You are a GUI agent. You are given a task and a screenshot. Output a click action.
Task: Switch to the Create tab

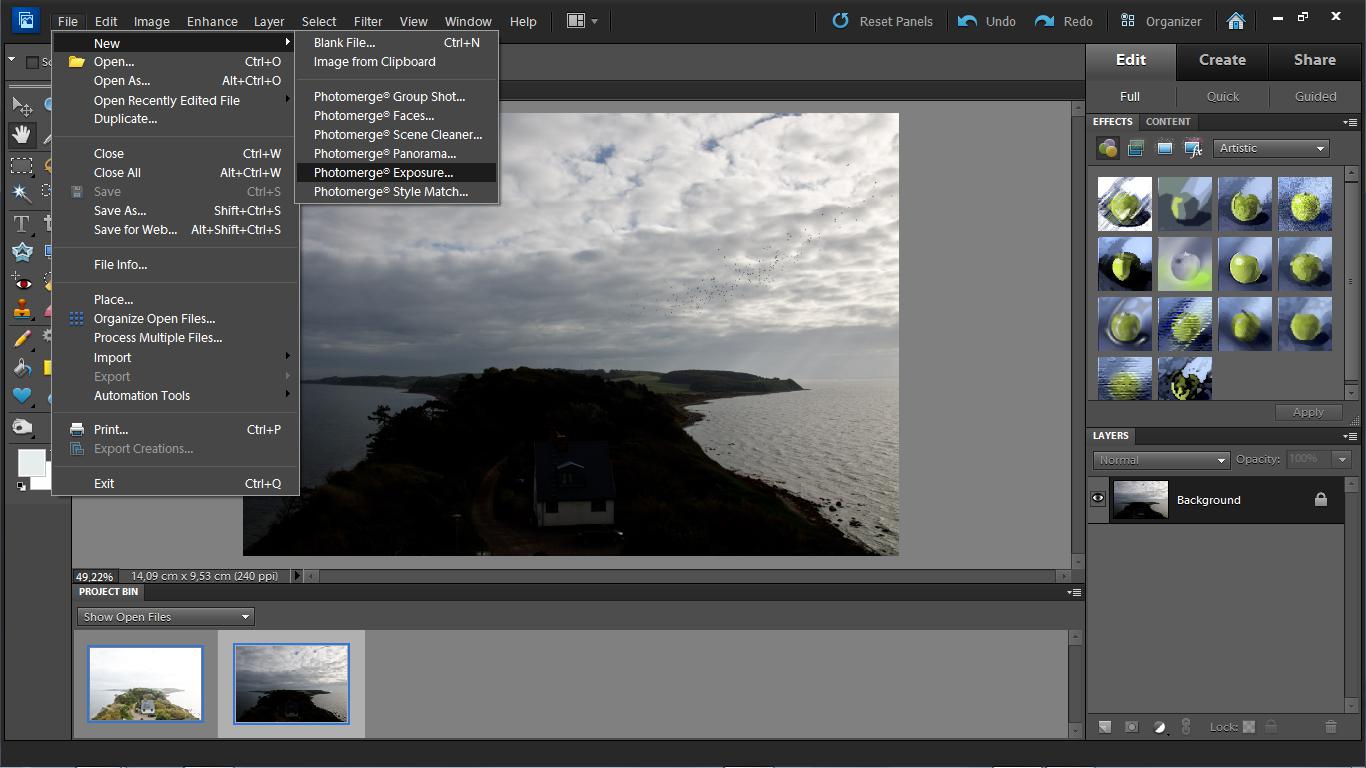pyautogui.click(x=1222, y=60)
